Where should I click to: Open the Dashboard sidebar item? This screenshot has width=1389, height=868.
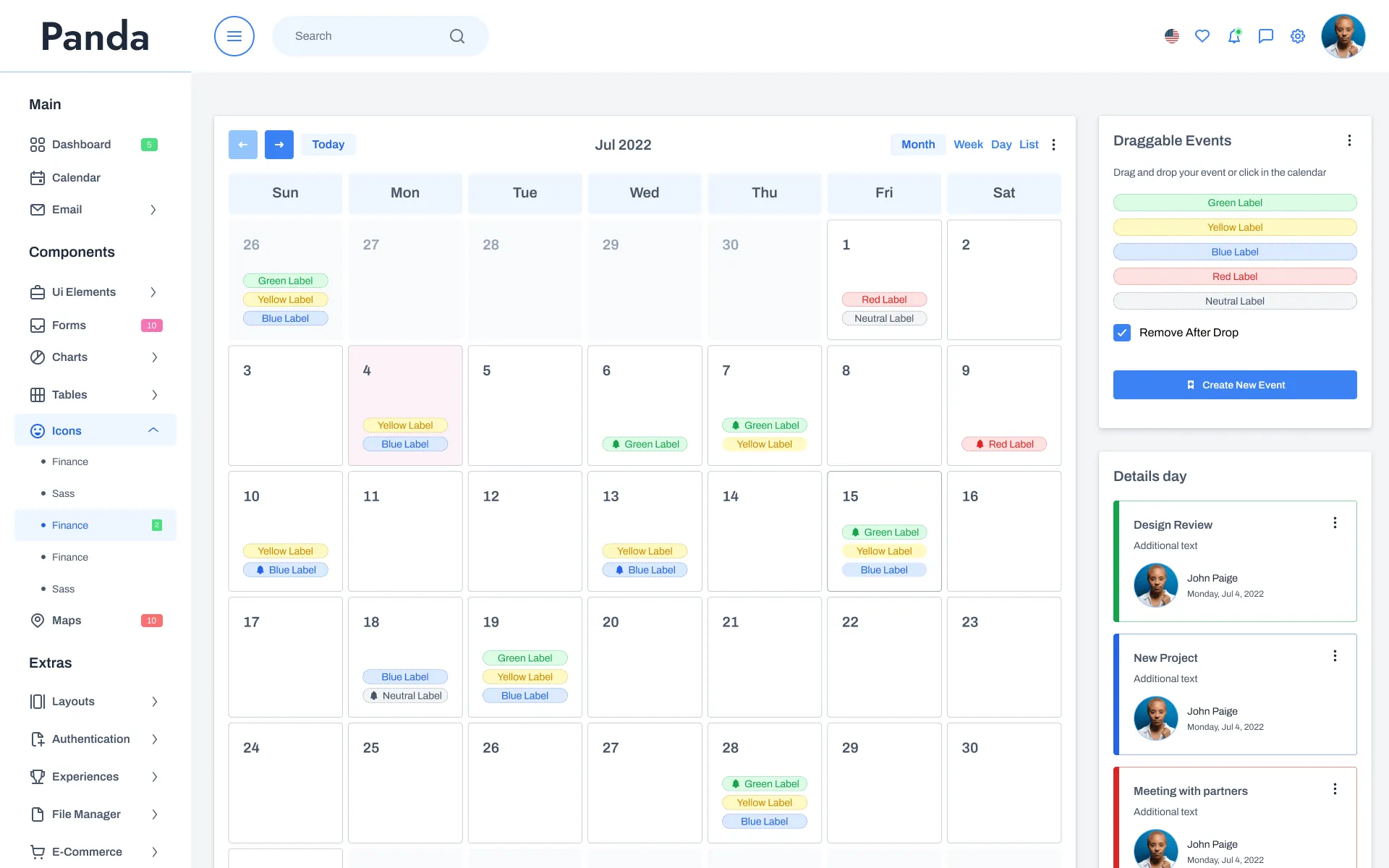pyautogui.click(x=81, y=144)
